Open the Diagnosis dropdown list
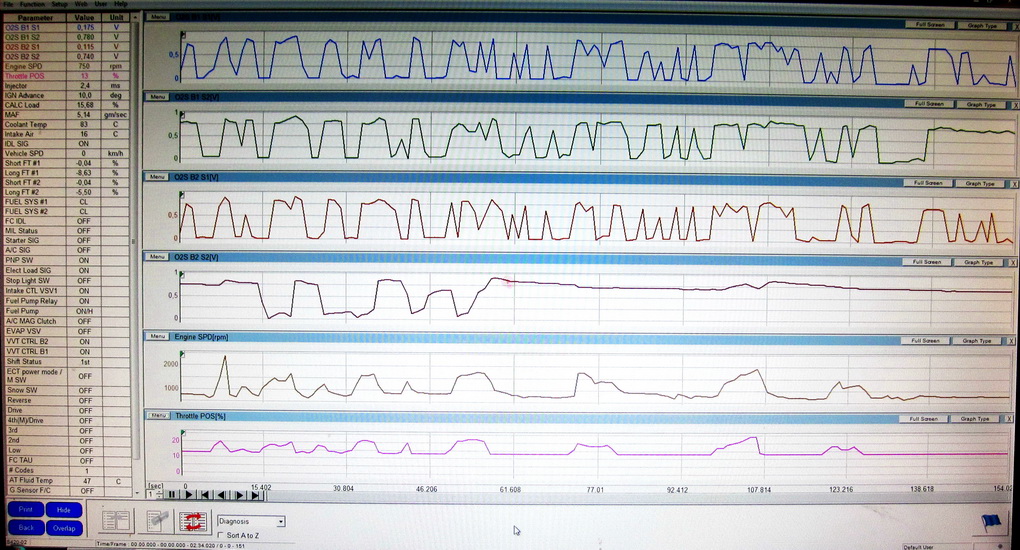The width and height of the screenshot is (1020, 550). [281, 521]
